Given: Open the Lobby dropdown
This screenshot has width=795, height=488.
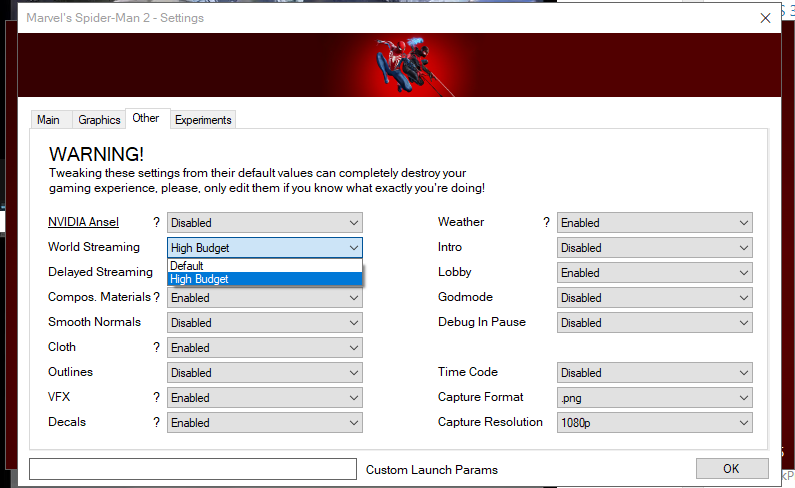Looking at the screenshot, I should 655,272.
